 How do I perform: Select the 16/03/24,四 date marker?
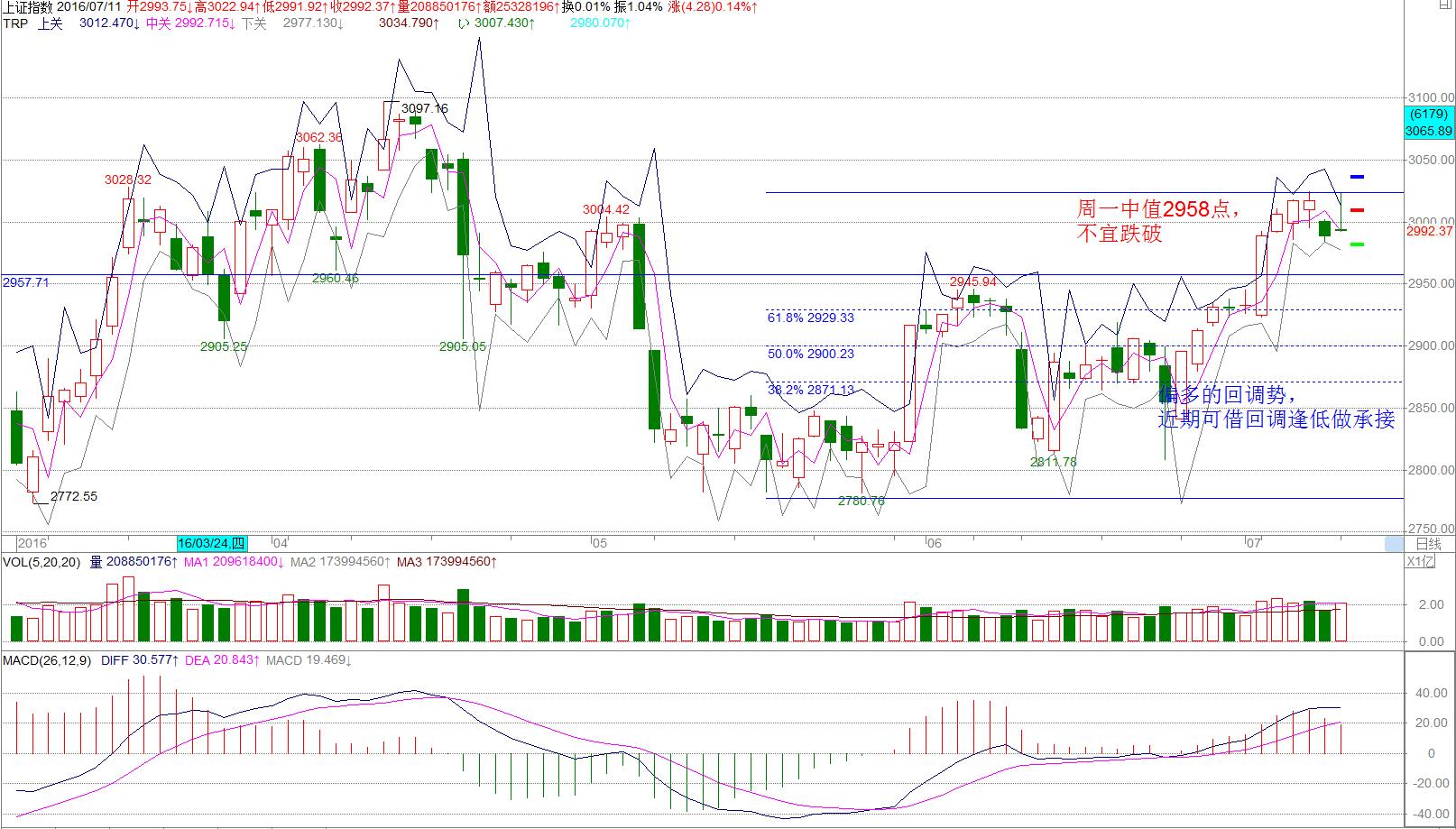[212, 543]
